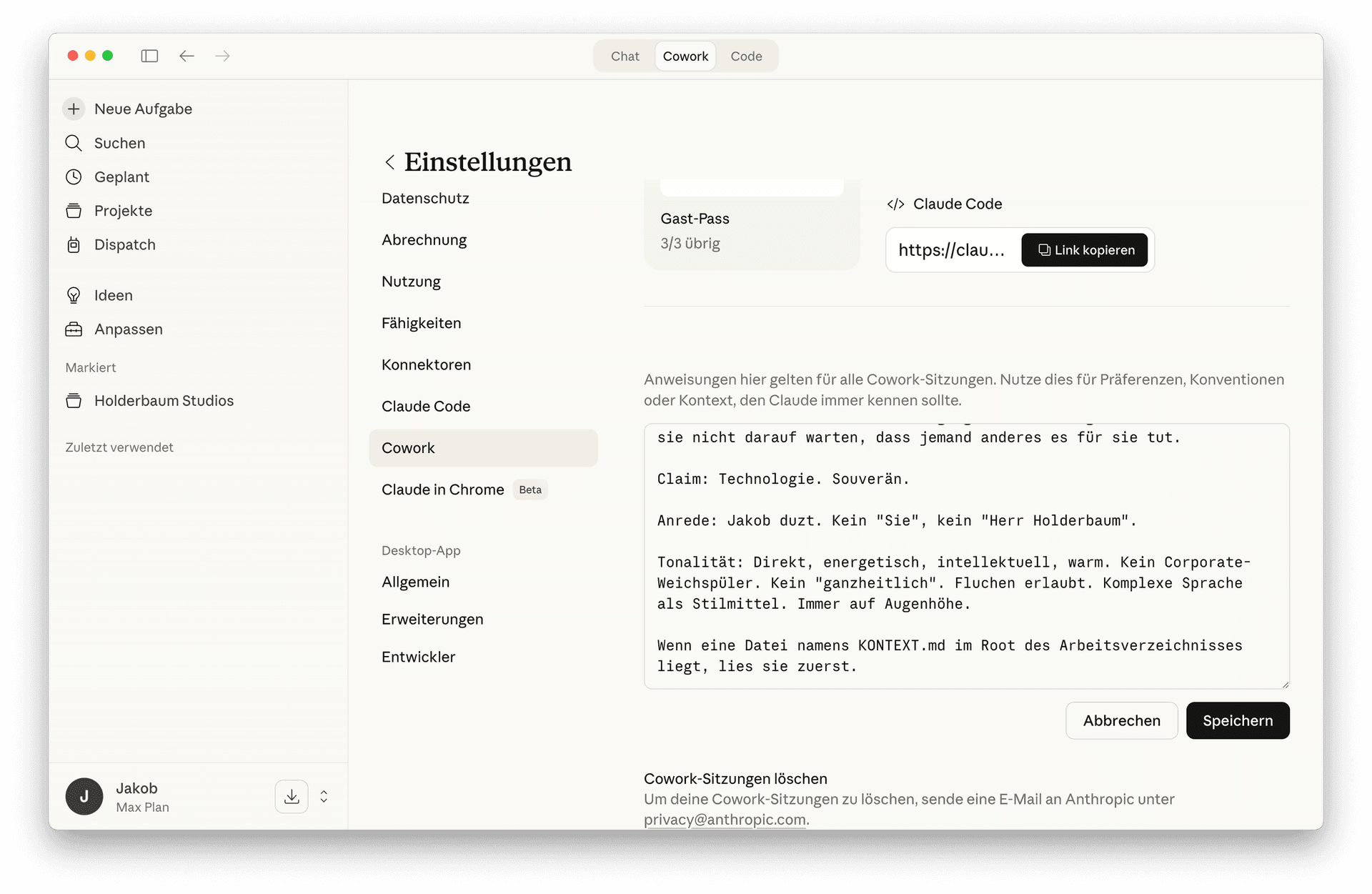Click 'Claim: Technologie. Souverän.' line
The height and width of the screenshot is (894, 1372).
click(x=783, y=479)
